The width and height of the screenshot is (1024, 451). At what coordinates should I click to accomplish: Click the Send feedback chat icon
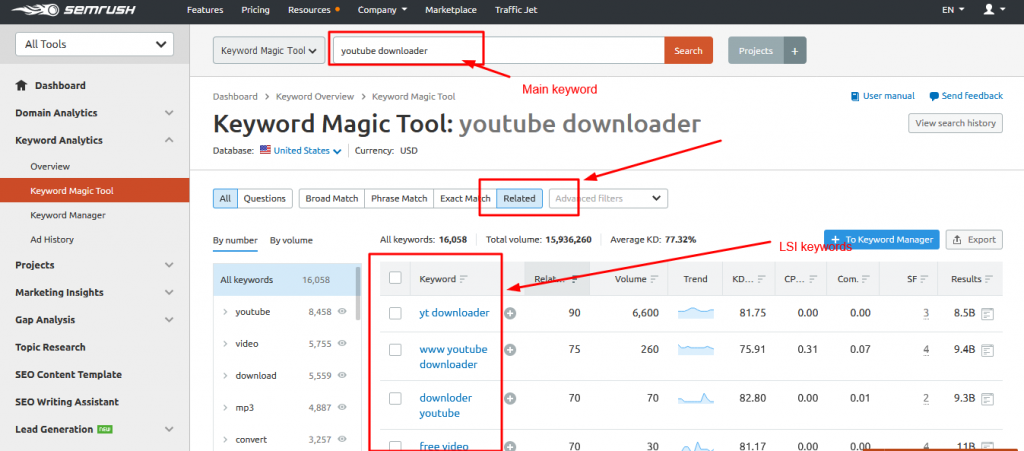point(934,96)
